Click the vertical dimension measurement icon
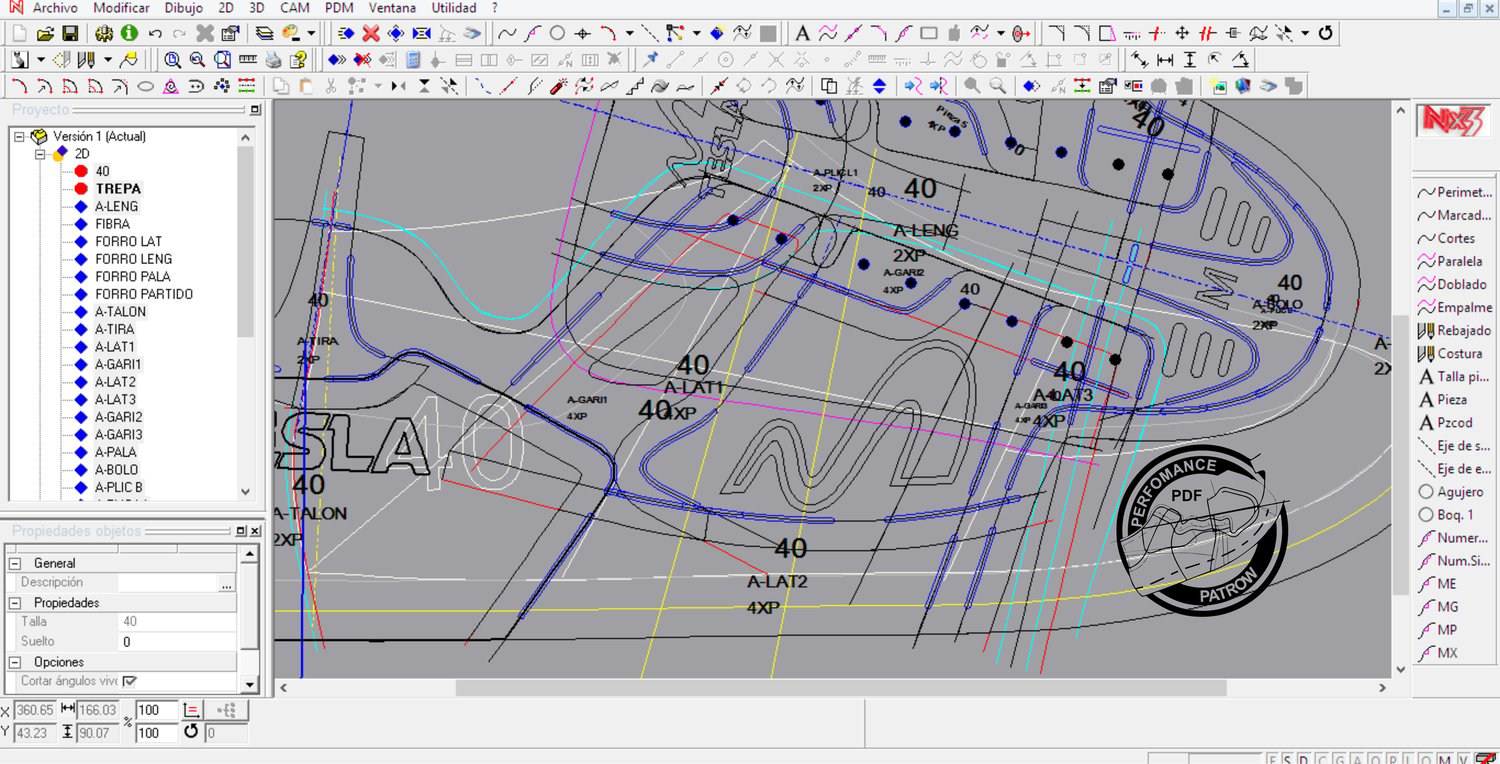Image resolution: width=1500 pixels, height=764 pixels. click(x=1189, y=60)
